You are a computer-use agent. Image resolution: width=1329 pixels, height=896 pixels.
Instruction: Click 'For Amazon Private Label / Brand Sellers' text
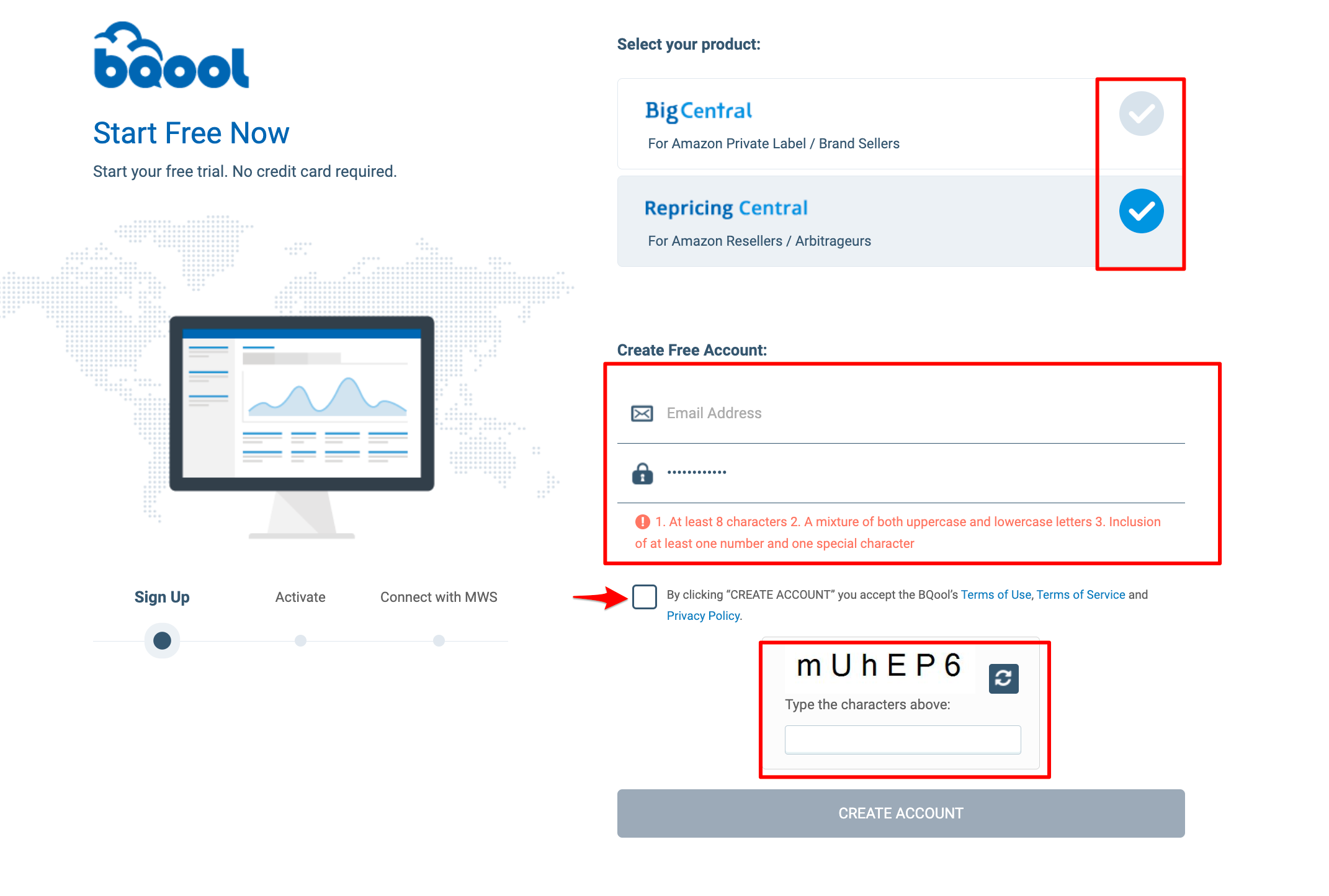pos(774,143)
